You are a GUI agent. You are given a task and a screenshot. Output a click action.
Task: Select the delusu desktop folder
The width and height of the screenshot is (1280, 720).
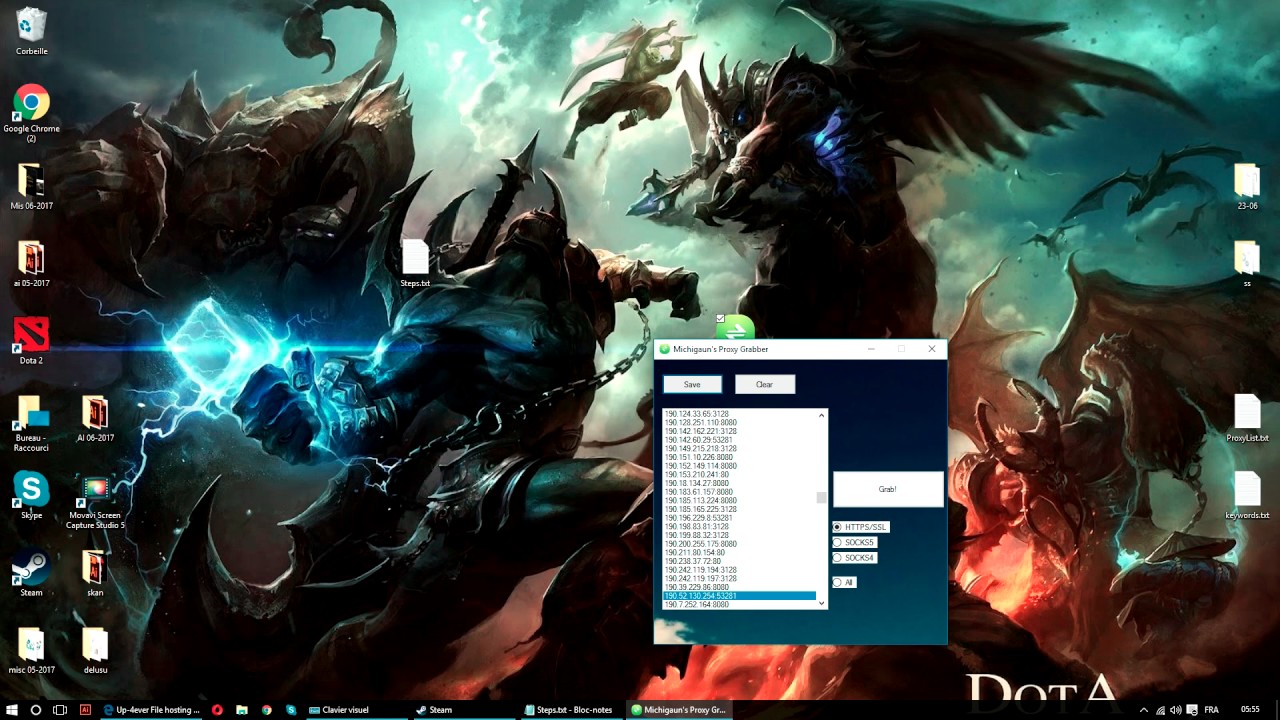click(95, 650)
